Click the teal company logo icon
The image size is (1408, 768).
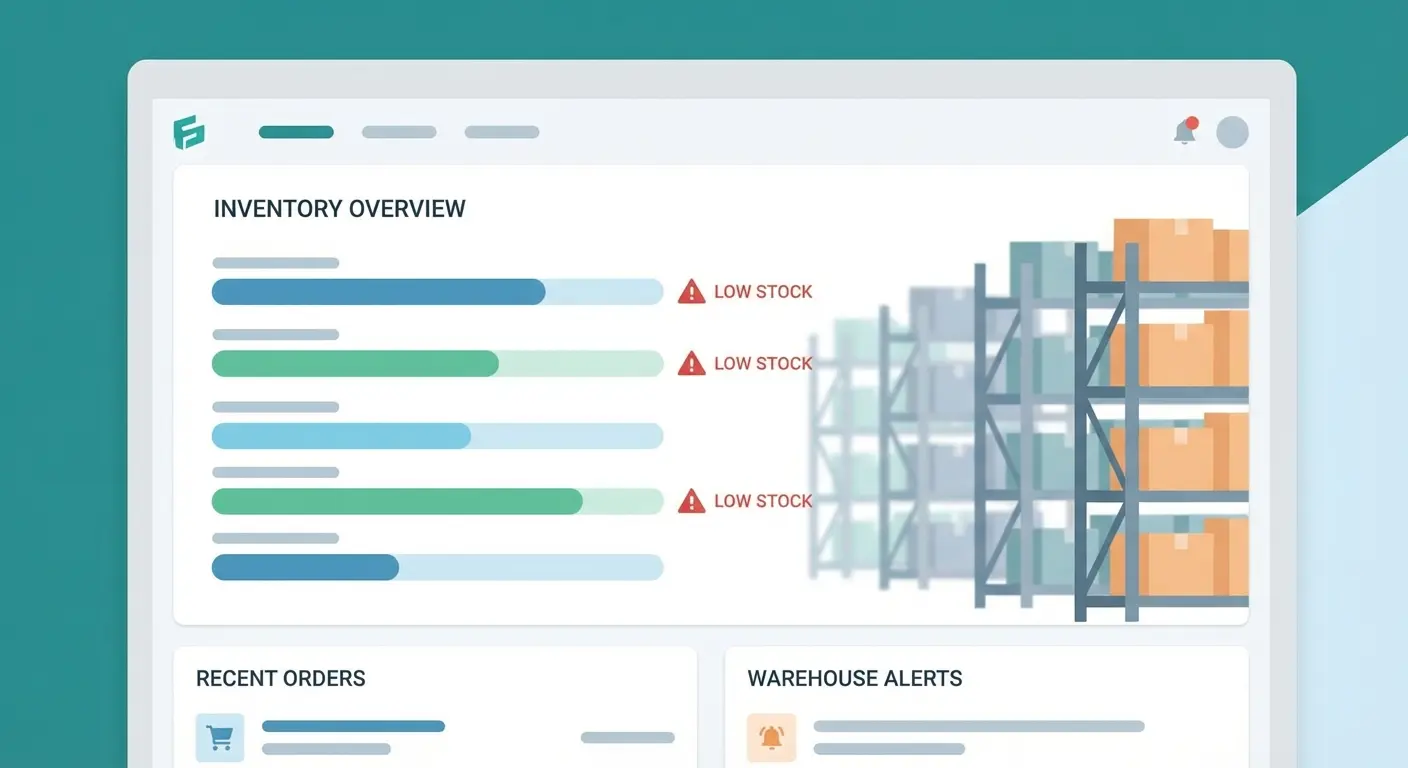(190, 131)
